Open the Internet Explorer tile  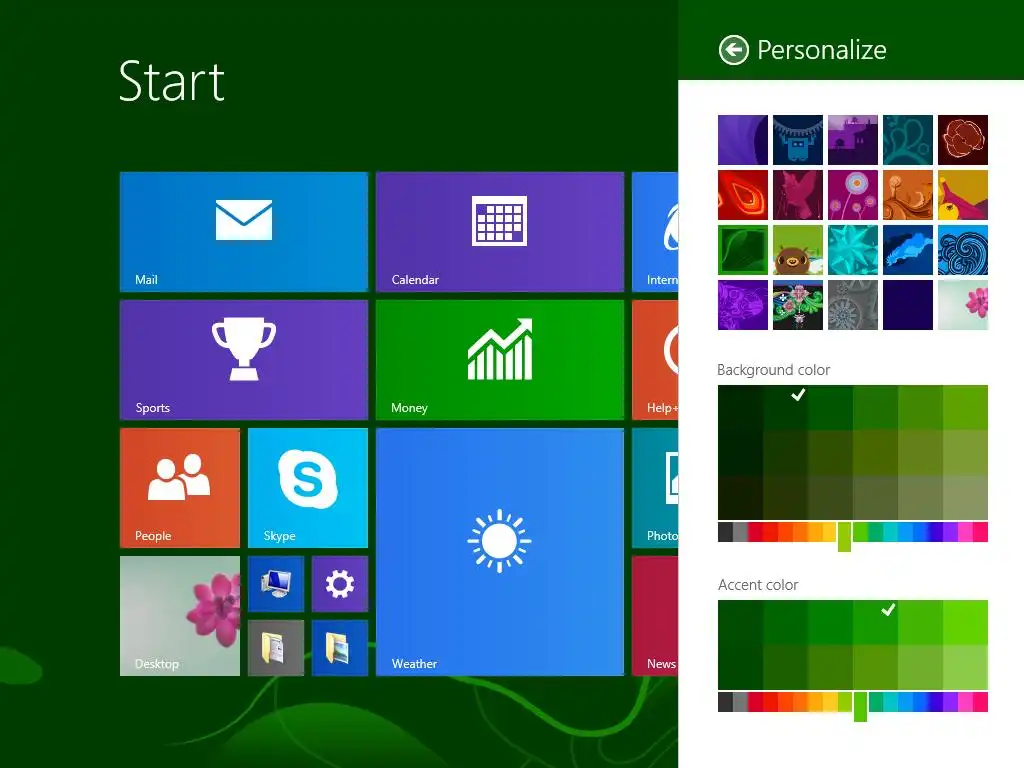point(655,232)
